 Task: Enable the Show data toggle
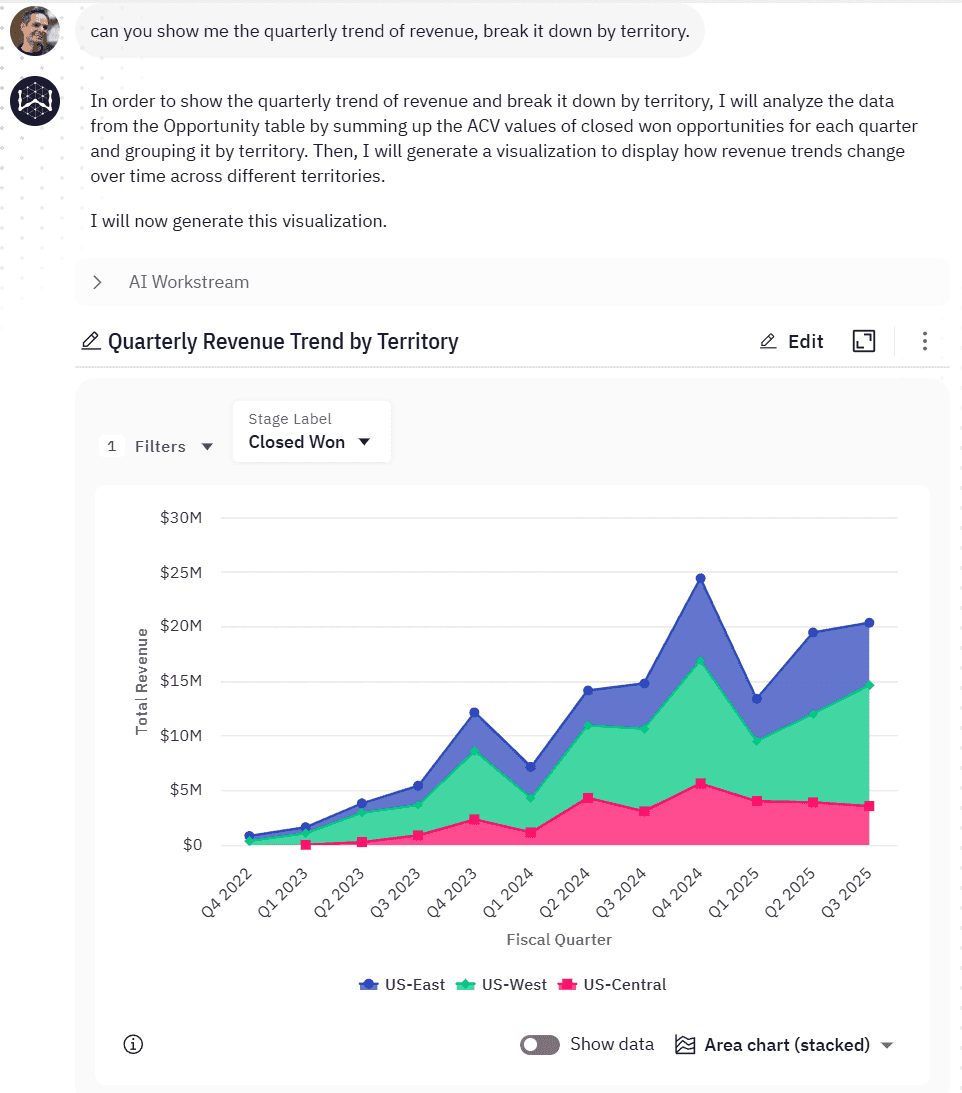539,1044
